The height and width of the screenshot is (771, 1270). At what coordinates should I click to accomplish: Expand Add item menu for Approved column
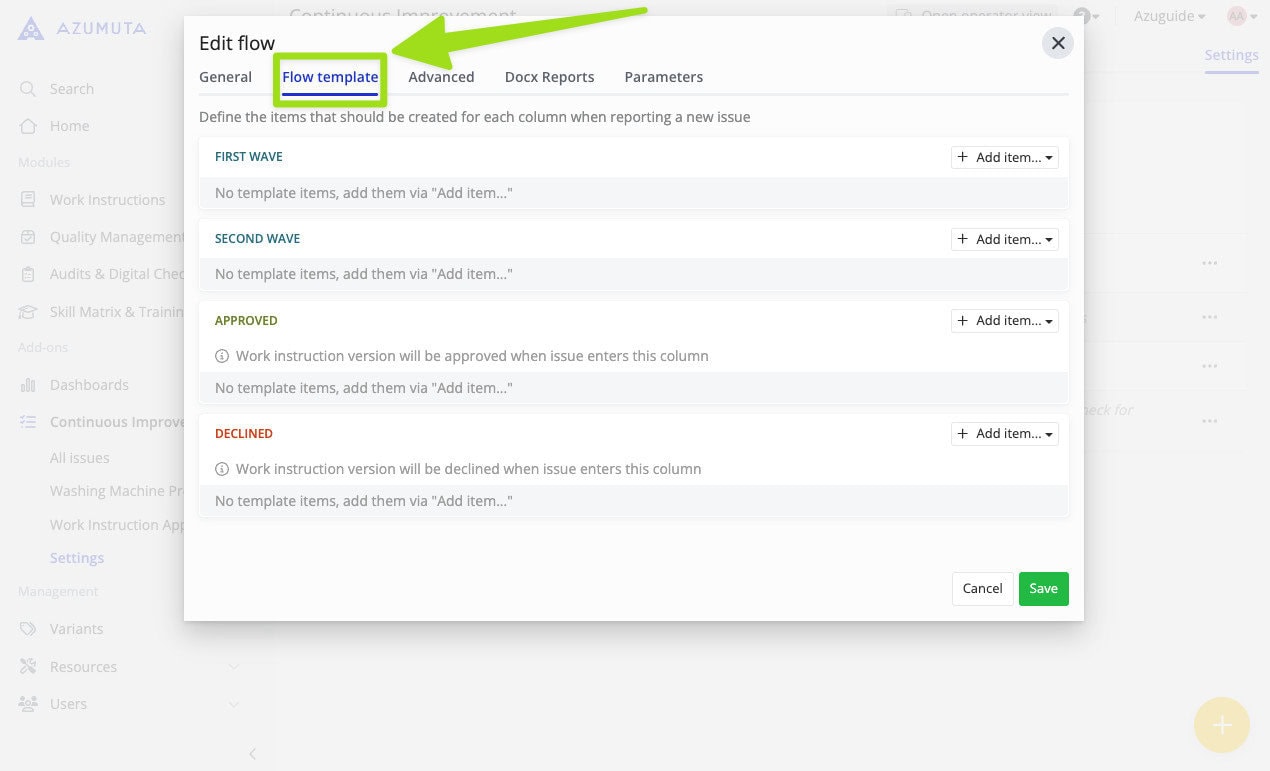click(1004, 321)
